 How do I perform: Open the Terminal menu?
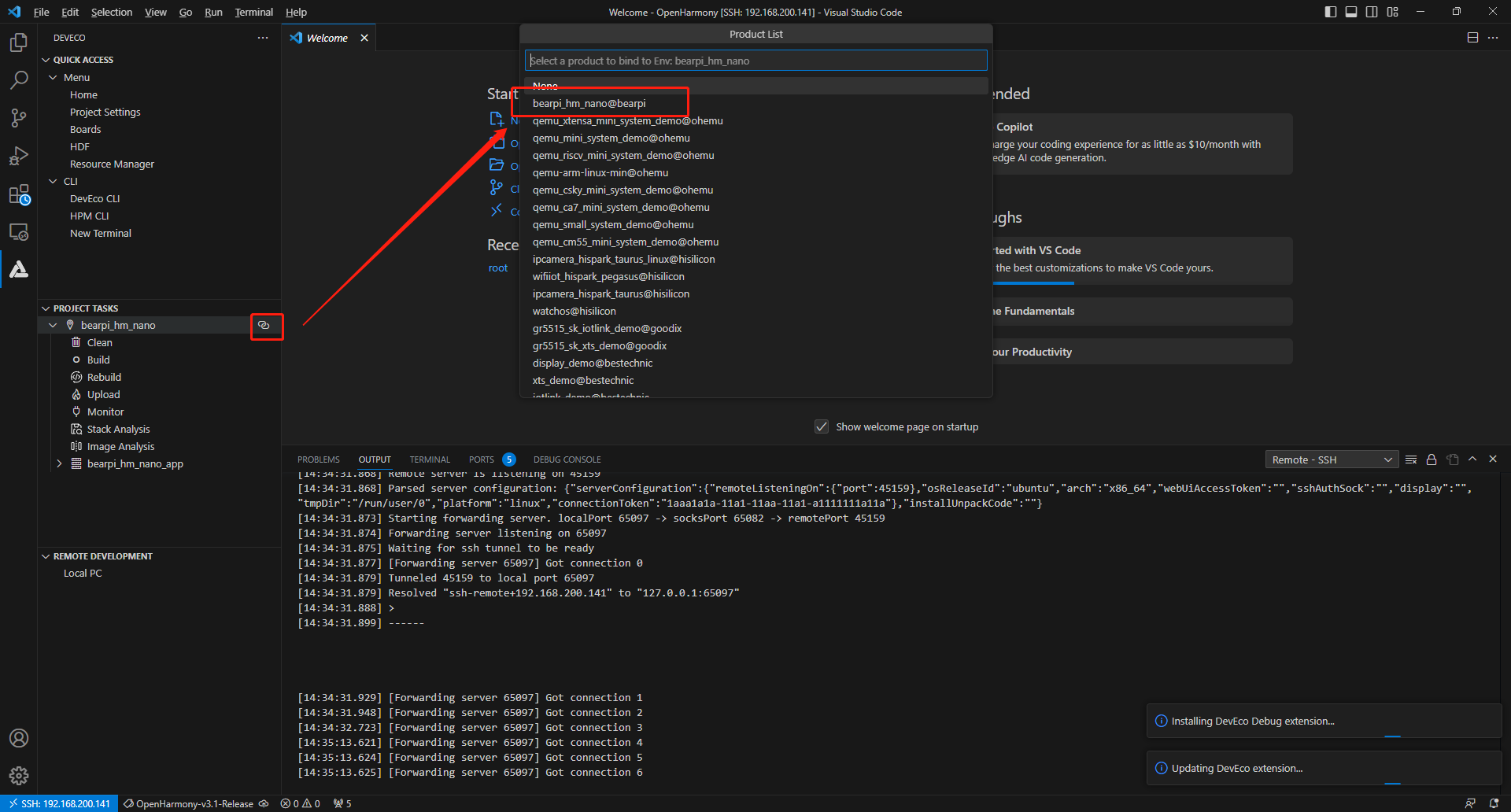tap(254, 12)
